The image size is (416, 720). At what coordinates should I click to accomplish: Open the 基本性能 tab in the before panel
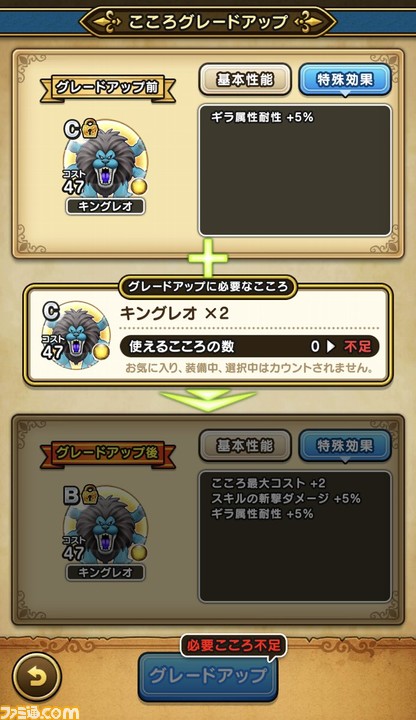[x=245, y=80]
